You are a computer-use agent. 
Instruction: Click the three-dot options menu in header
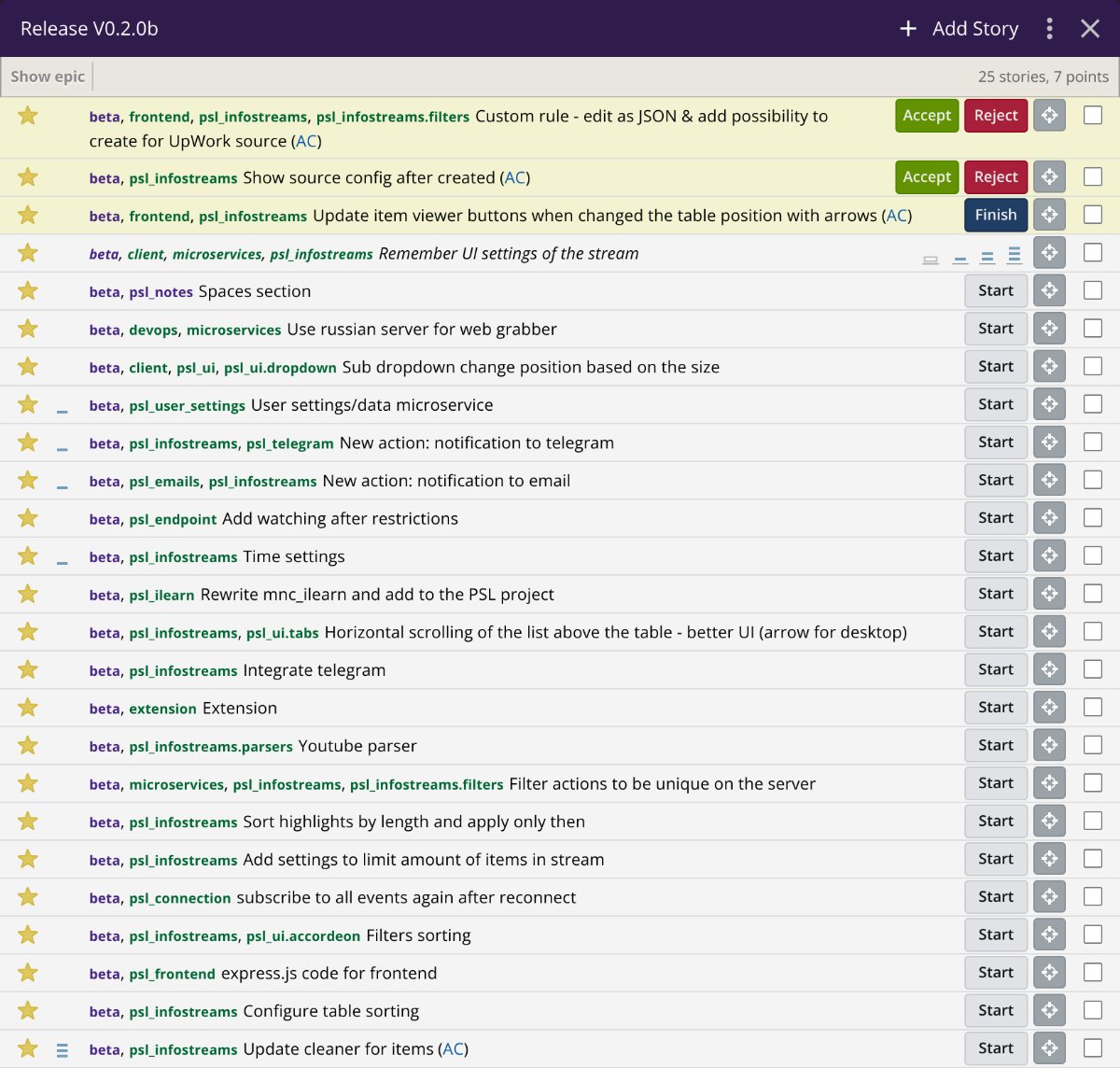click(1050, 29)
